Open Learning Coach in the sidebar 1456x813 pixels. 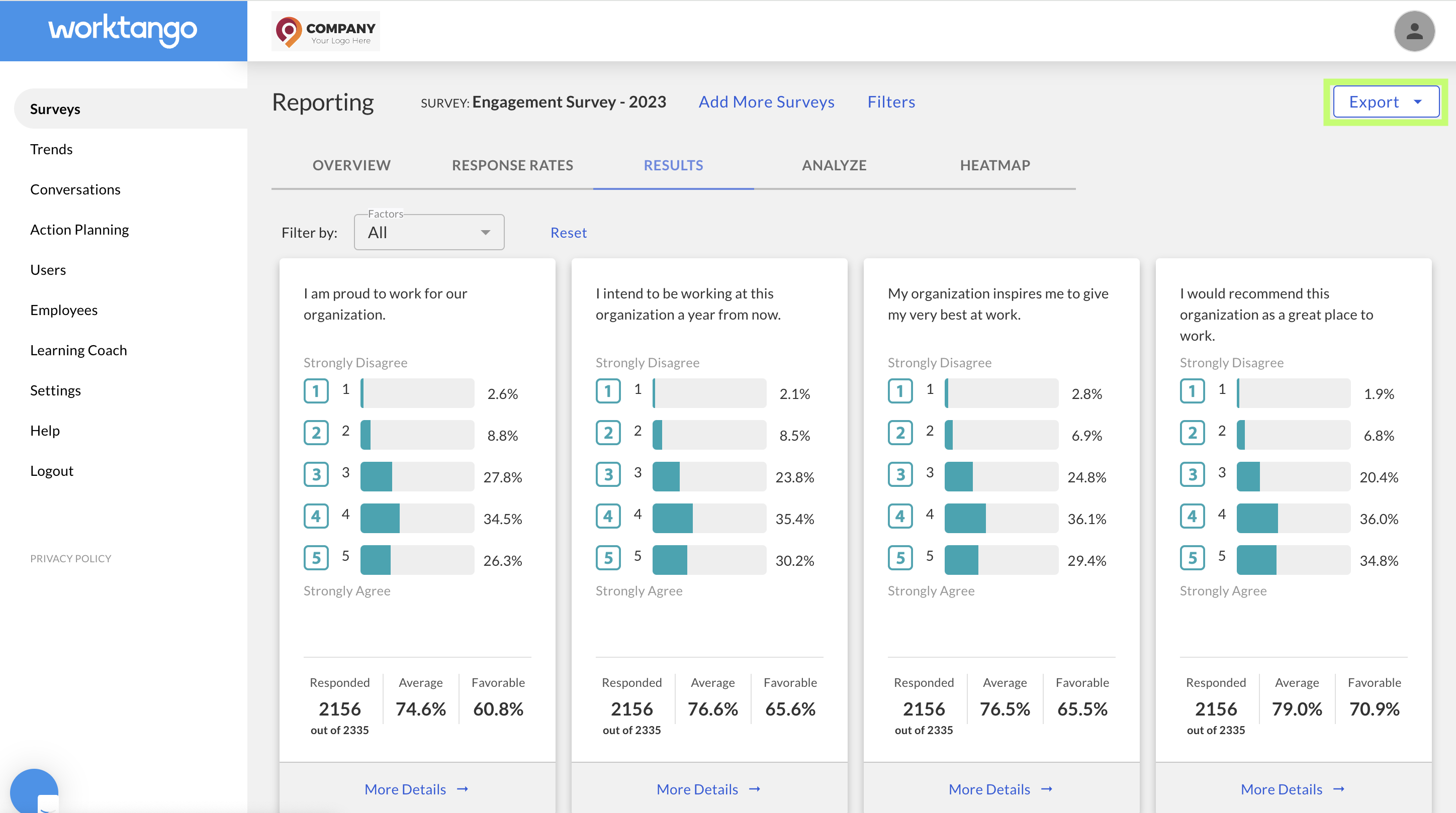click(78, 350)
